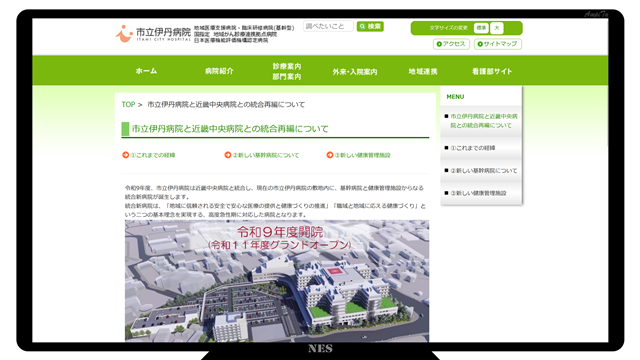Open 病院紹介 navigation menu
Image resolution: width=640 pixels, height=360 pixels.
(x=219, y=71)
